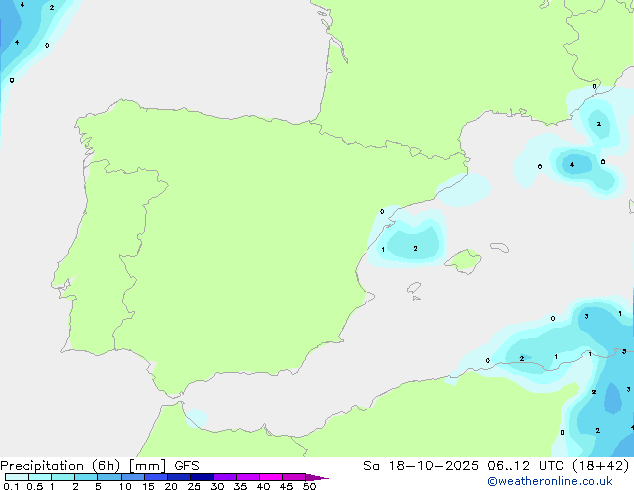This screenshot has width=634, height=490.
Task: Click the 45–50 mm legend color swatch
Action: point(294,477)
